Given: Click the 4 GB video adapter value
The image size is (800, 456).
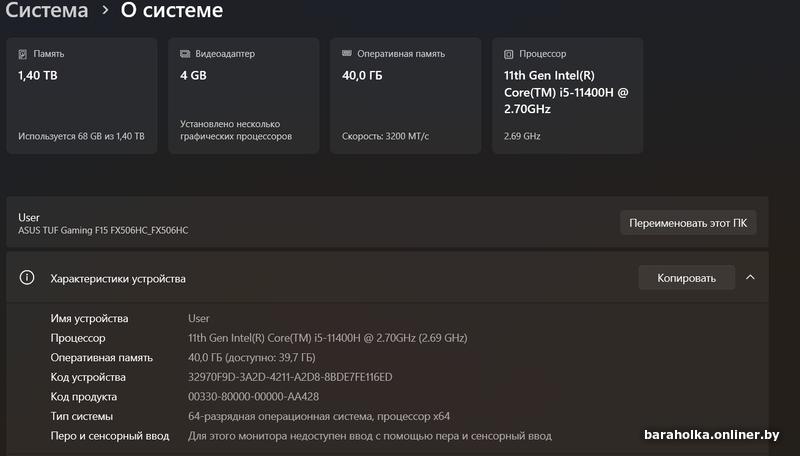Looking at the screenshot, I should tap(194, 75).
